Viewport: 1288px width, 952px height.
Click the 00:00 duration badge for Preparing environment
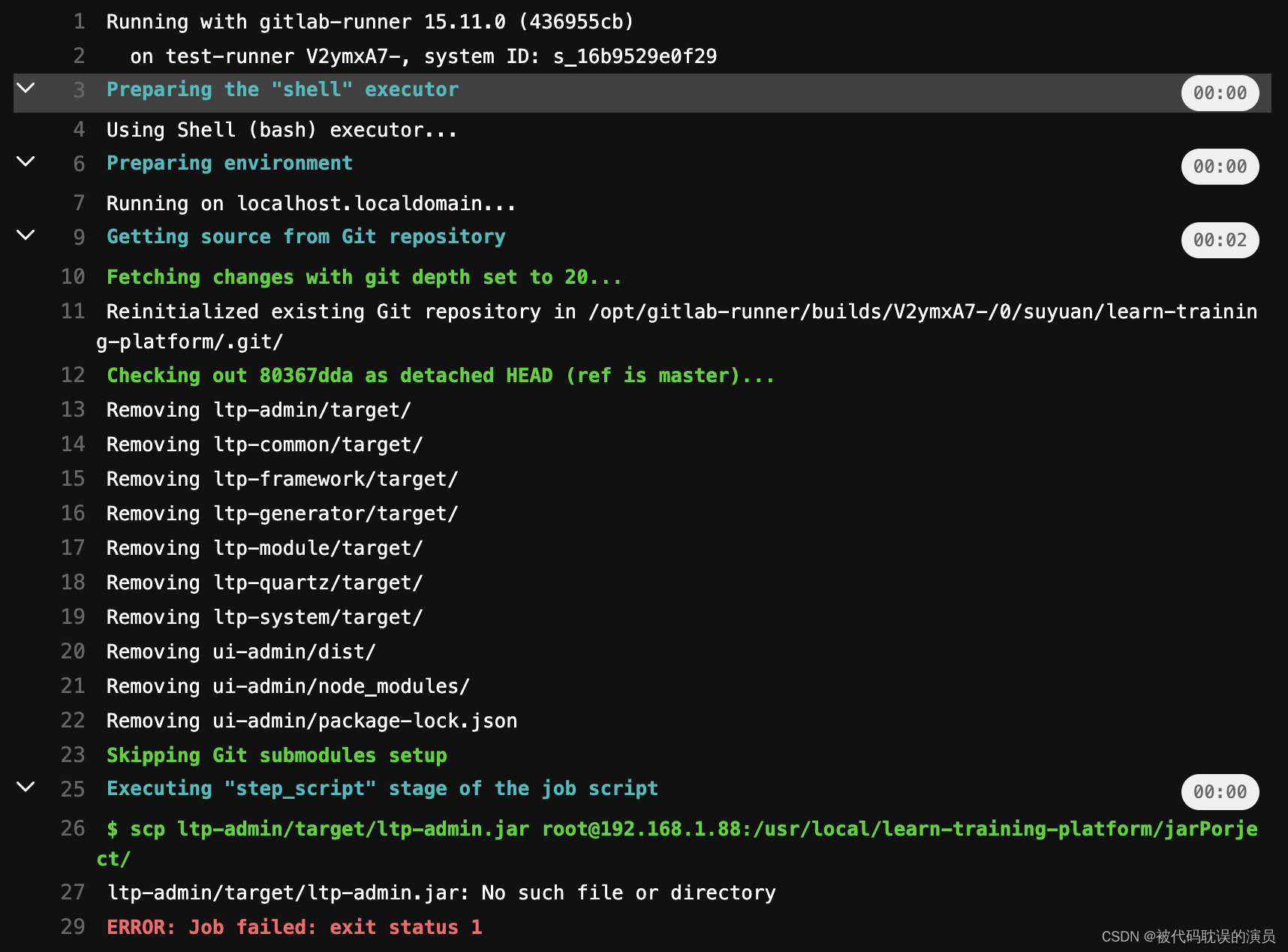point(1220,167)
